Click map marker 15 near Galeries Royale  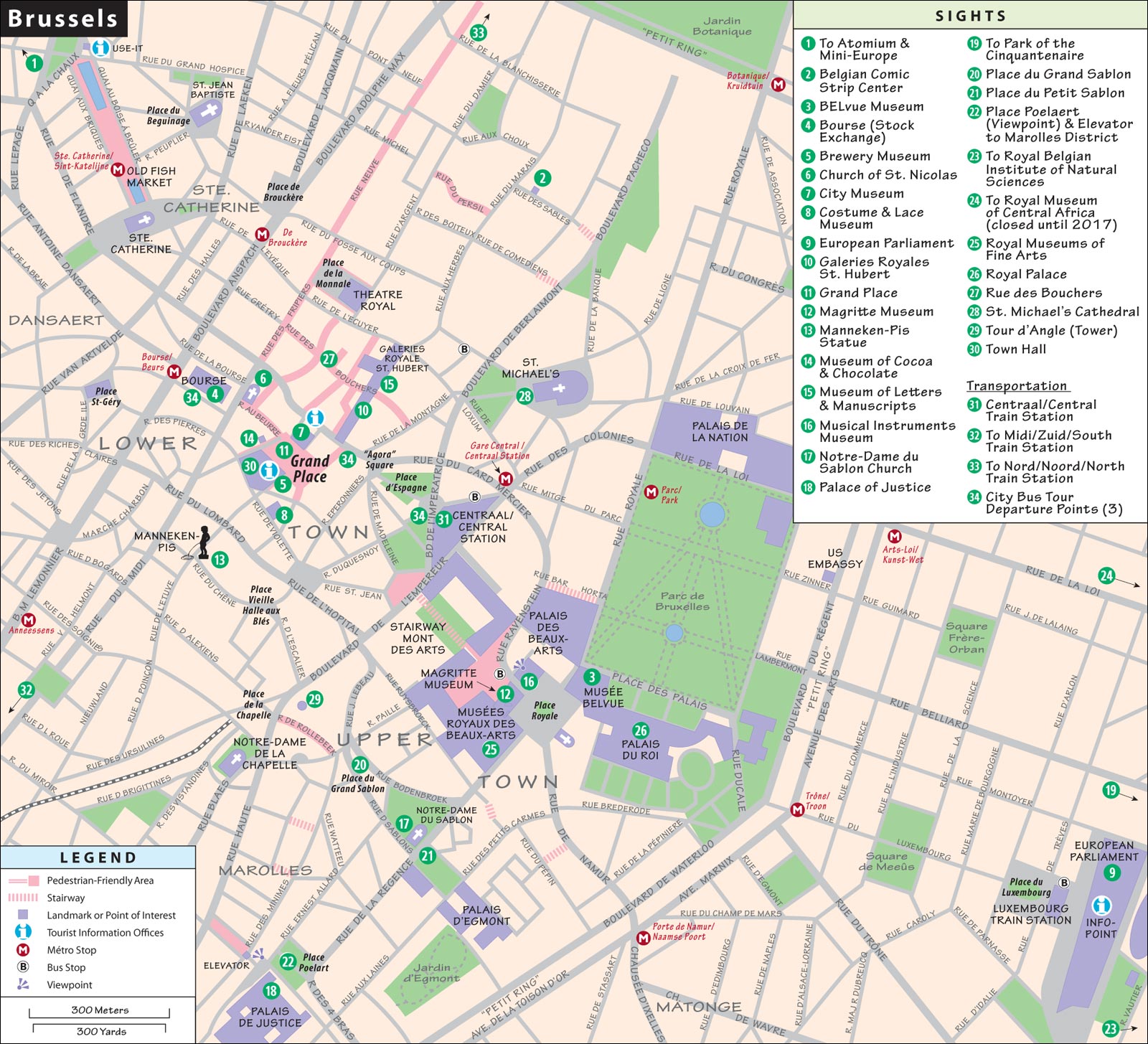[x=388, y=385]
